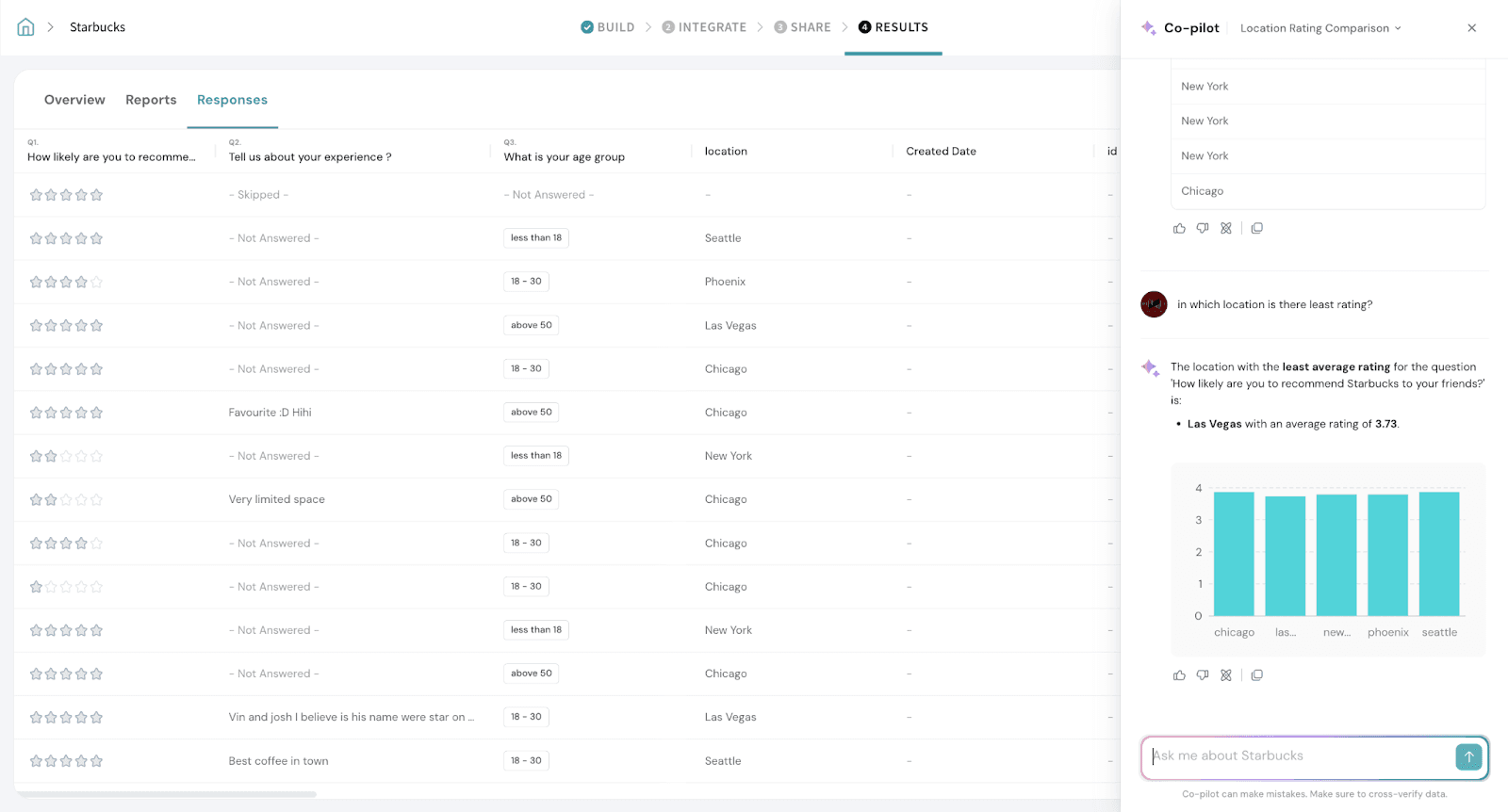This screenshot has height=812, width=1508.
Task: Copy the Las Vegas rating response
Action: point(1257,675)
